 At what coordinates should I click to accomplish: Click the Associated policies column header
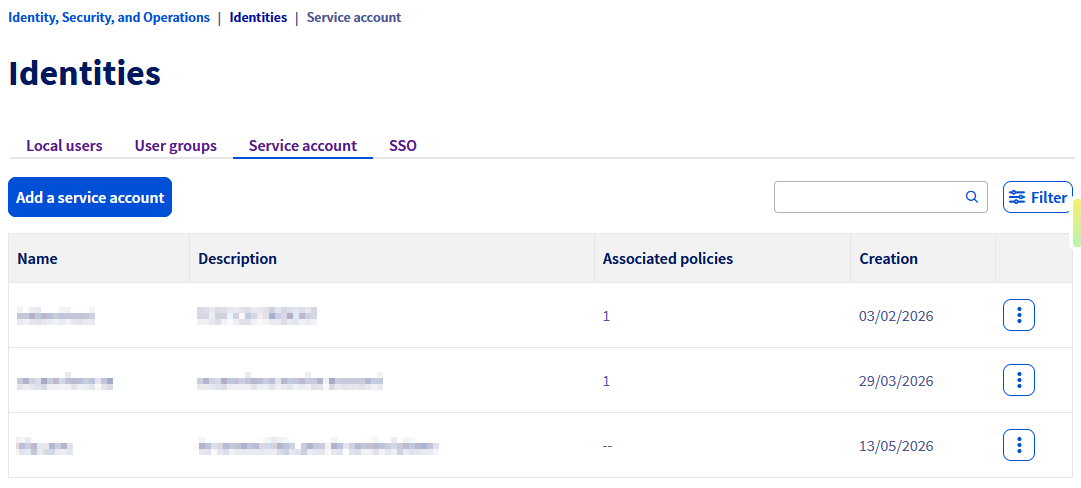pyautogui.click(x=722, y=258)
